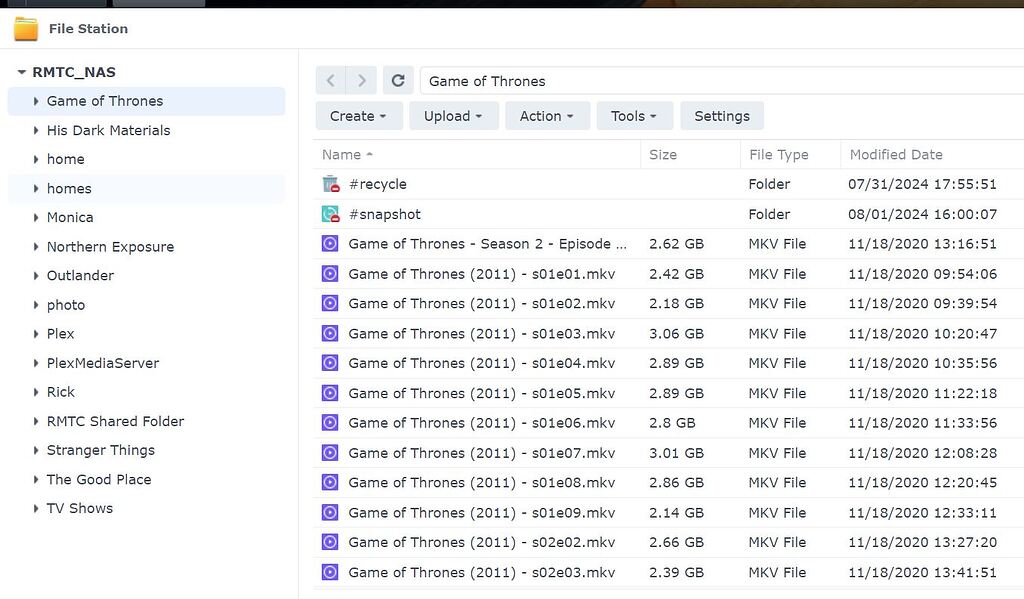Expand the homes folder arrow

point(36,188)
